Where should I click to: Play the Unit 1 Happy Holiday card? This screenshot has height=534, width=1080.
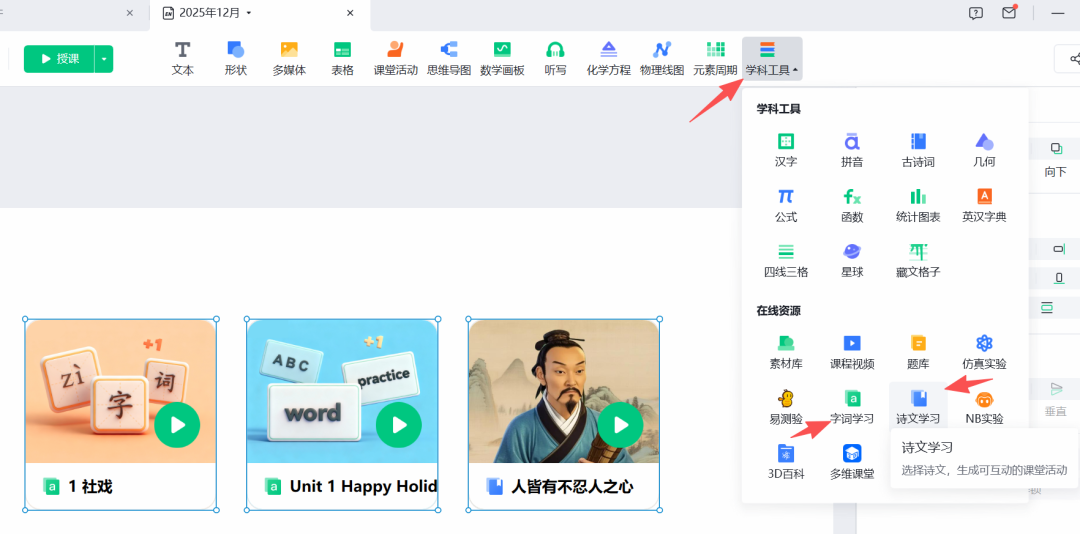pyautogui.click(x=399, y=425)
